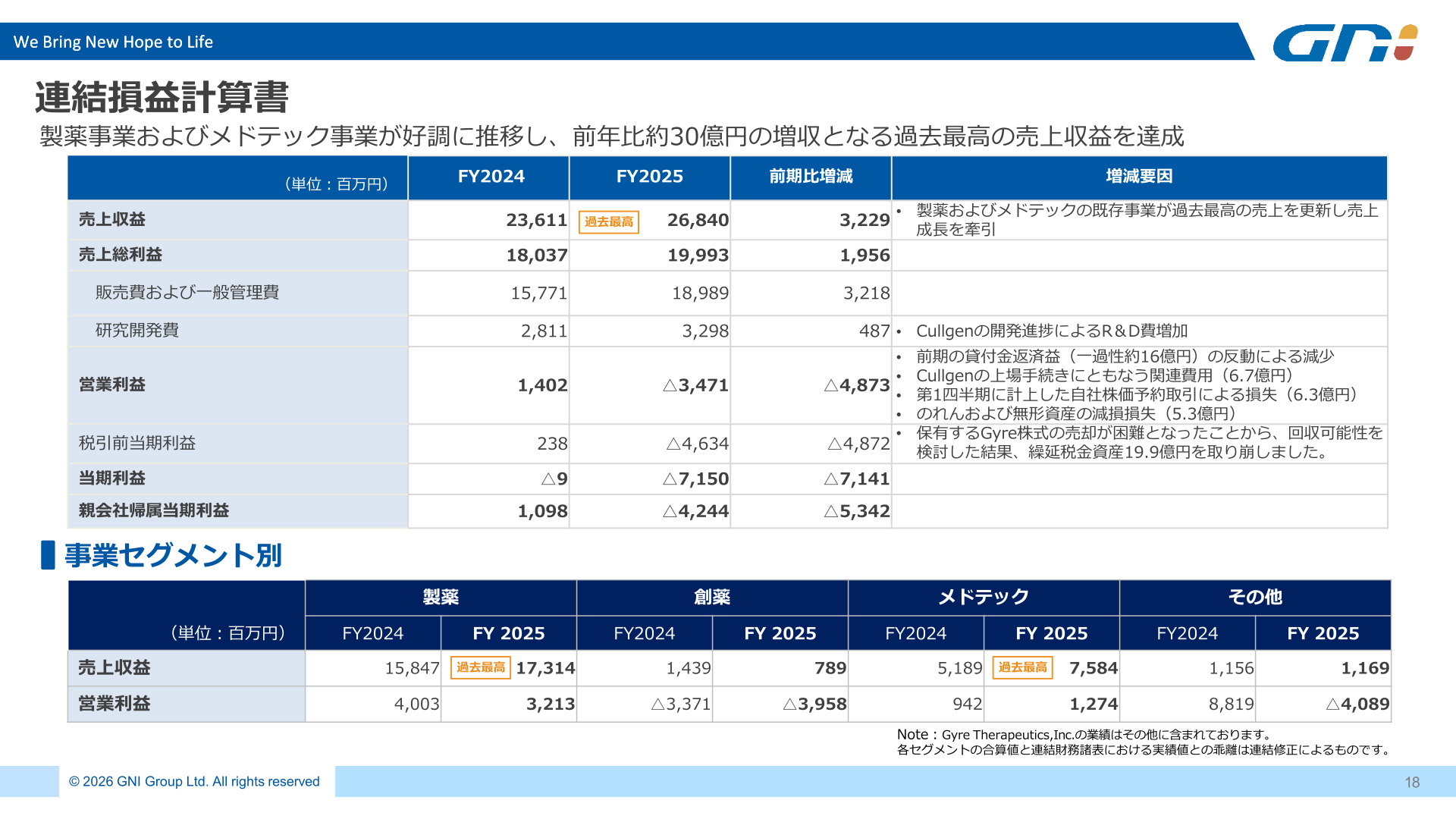Click the メドテック FY2025 revenue 7,584
The width and height of the screenshot is (1456, 819).
[x=1094, y=668]
